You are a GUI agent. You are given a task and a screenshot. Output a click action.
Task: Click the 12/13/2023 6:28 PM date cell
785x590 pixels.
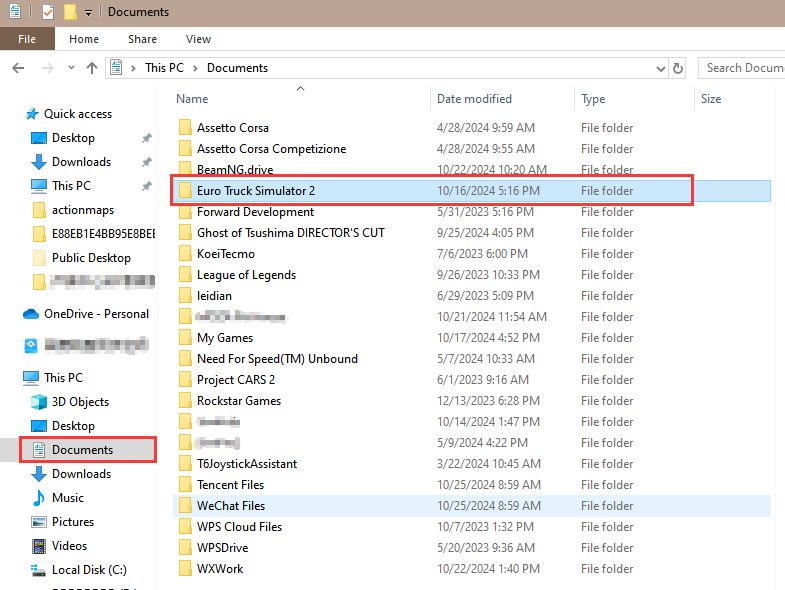[488, 401]
